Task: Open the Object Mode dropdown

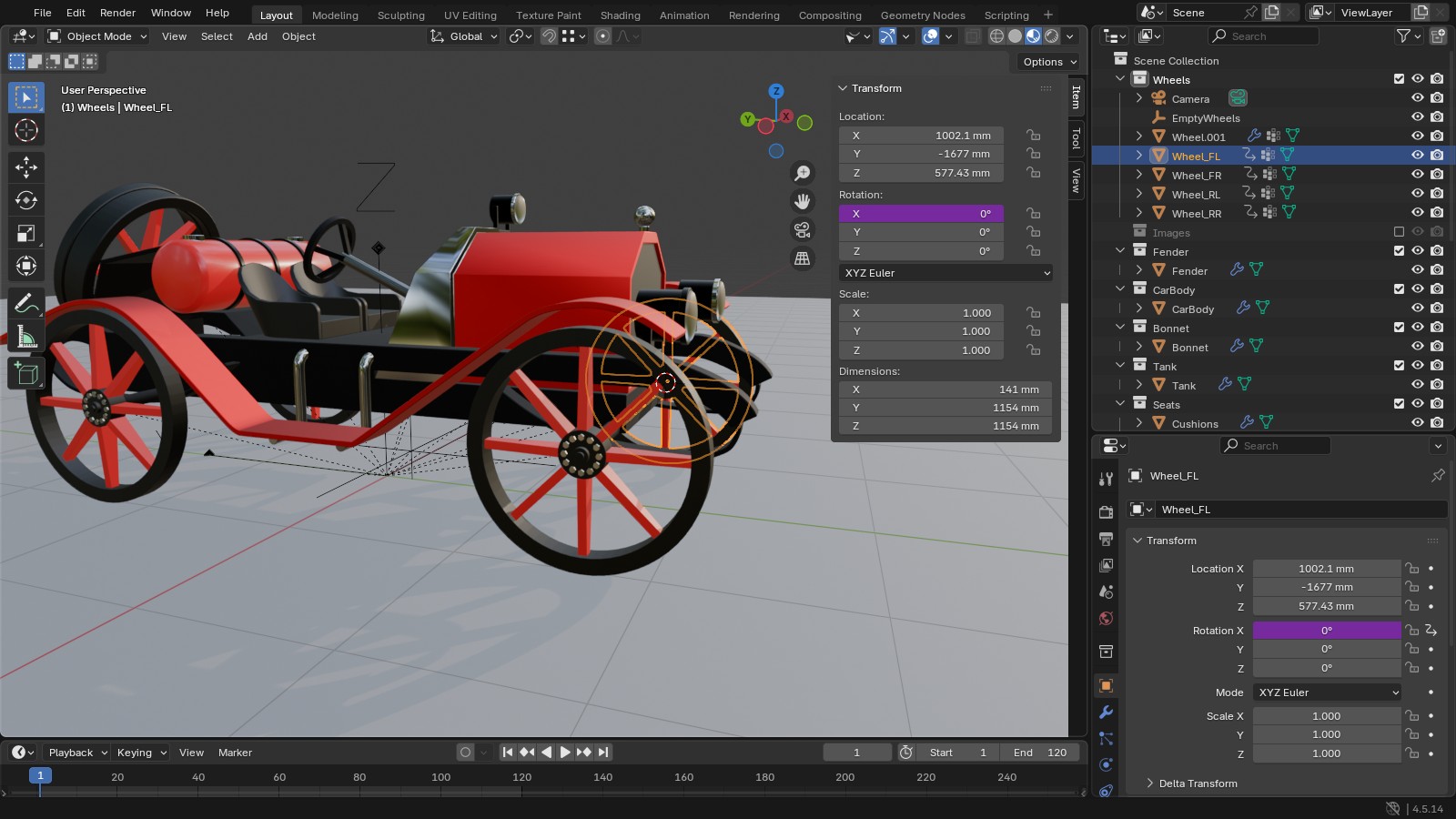Action: (97, 36)
